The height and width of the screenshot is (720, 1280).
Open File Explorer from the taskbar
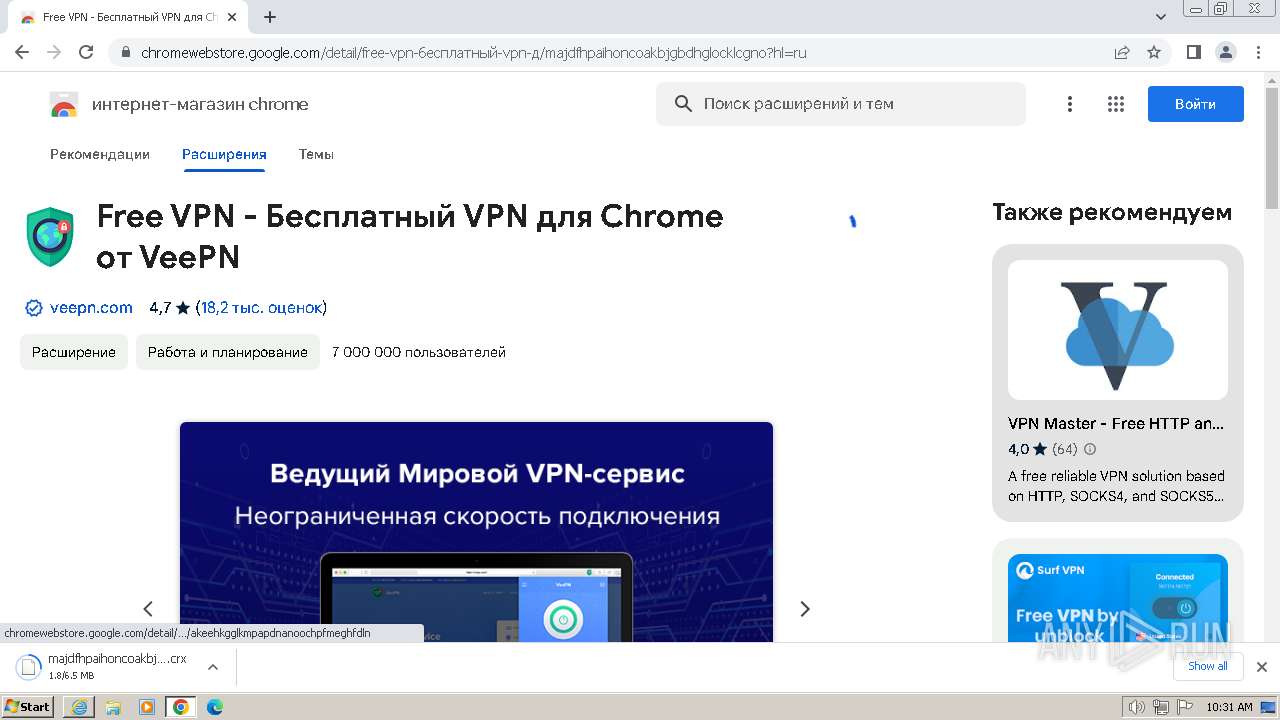tap(113, 707)
